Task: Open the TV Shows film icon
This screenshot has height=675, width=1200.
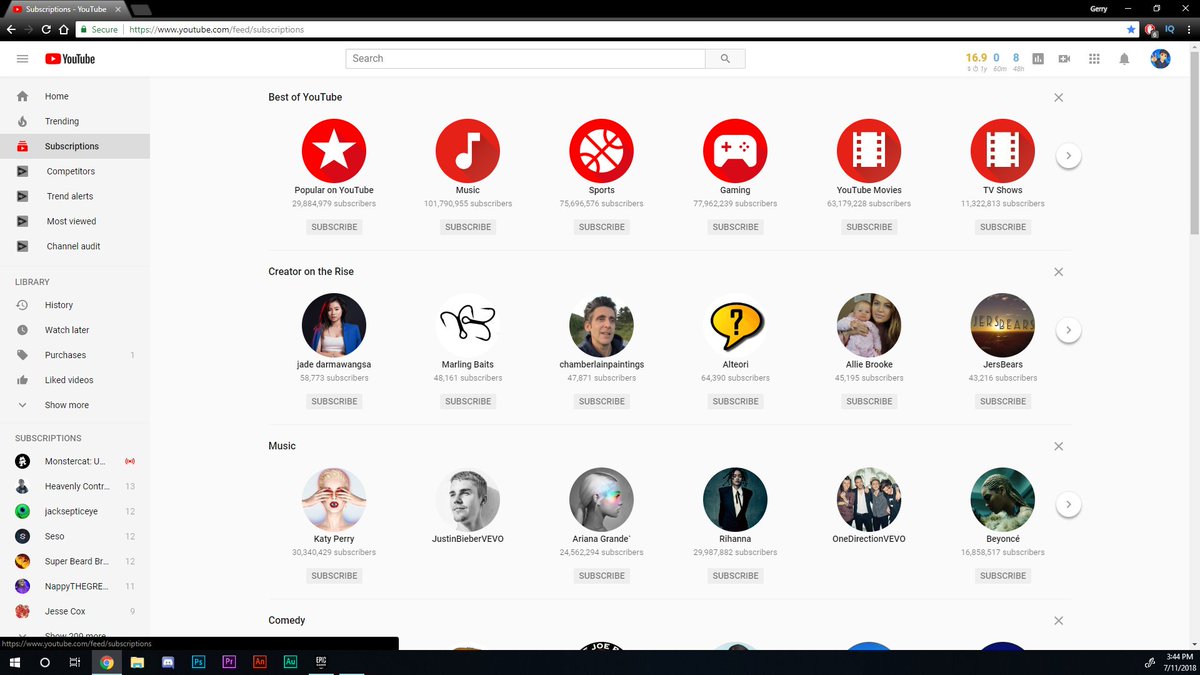Action: point(1003,151)
